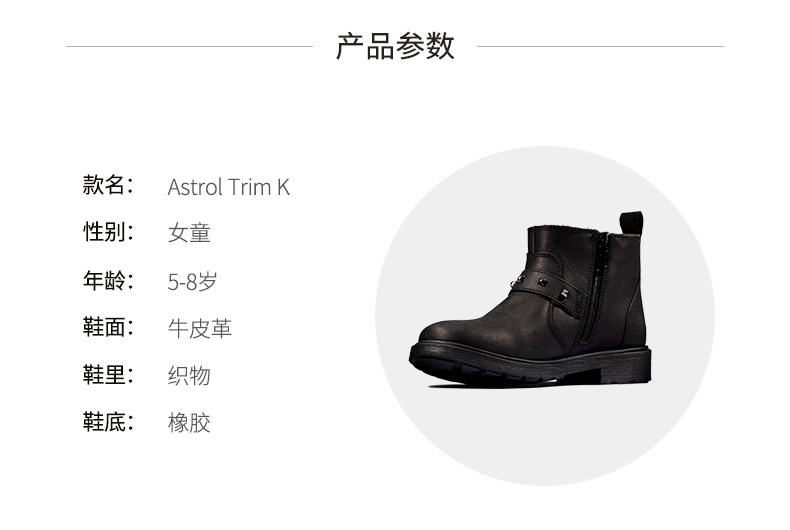Select the 5-8岁 age value

(x=192, y=281)
